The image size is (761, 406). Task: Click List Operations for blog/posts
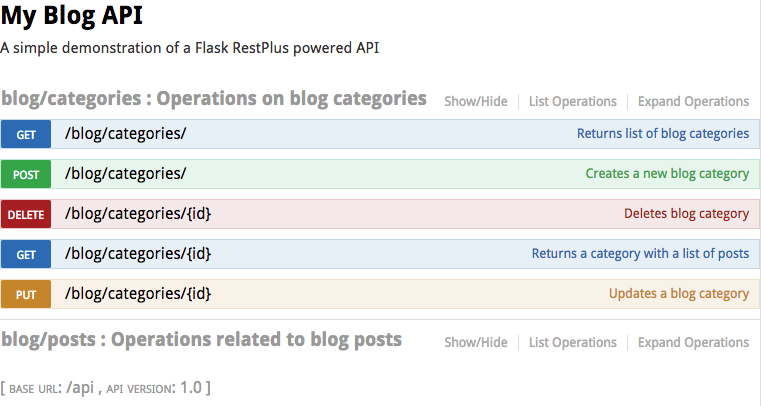point(573,342)
